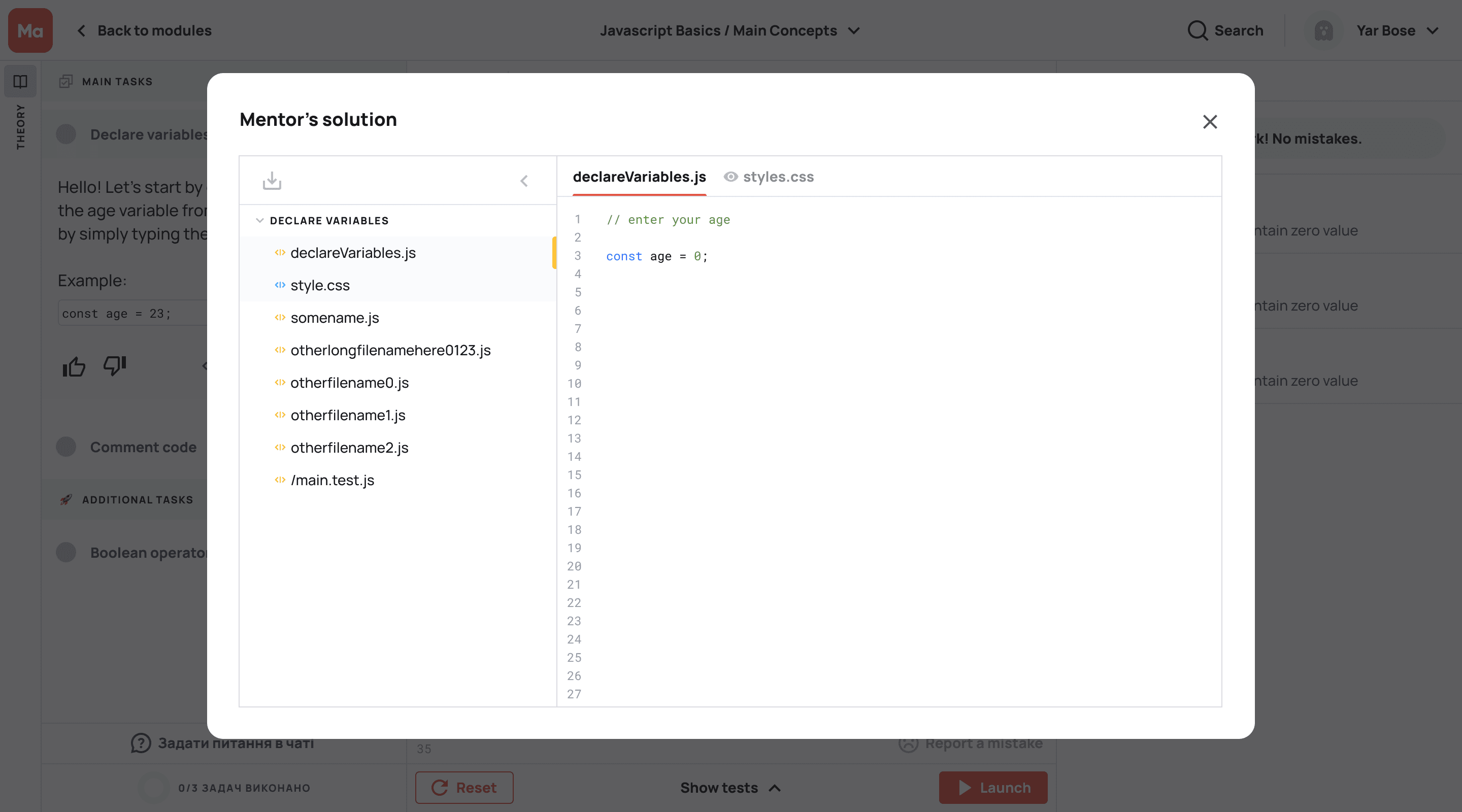The image size is (1462, 812).
Task: Toggle the Theory book panel icon
Action: 20,82
